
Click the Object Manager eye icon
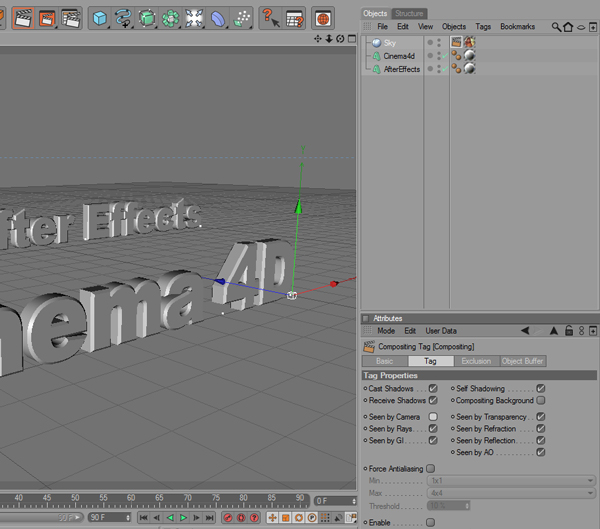[581, 27]
